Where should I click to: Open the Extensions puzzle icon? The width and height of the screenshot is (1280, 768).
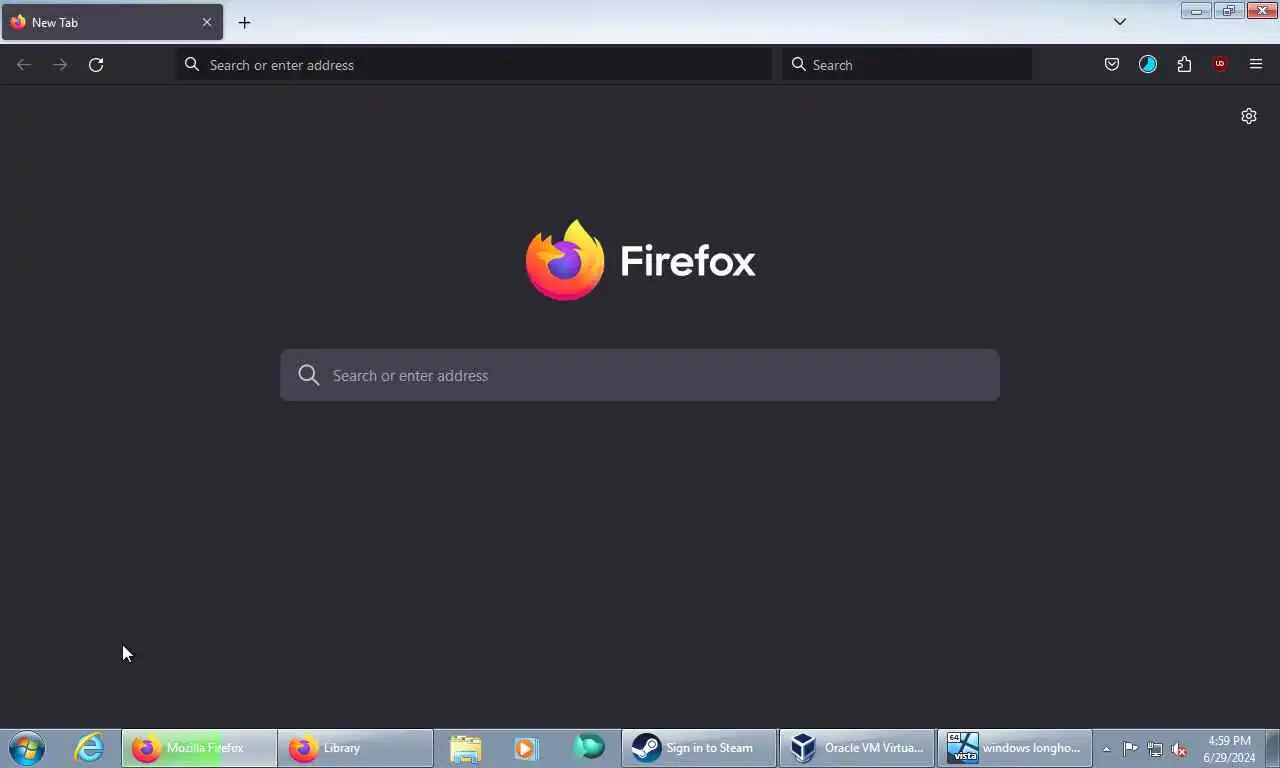1184,65
